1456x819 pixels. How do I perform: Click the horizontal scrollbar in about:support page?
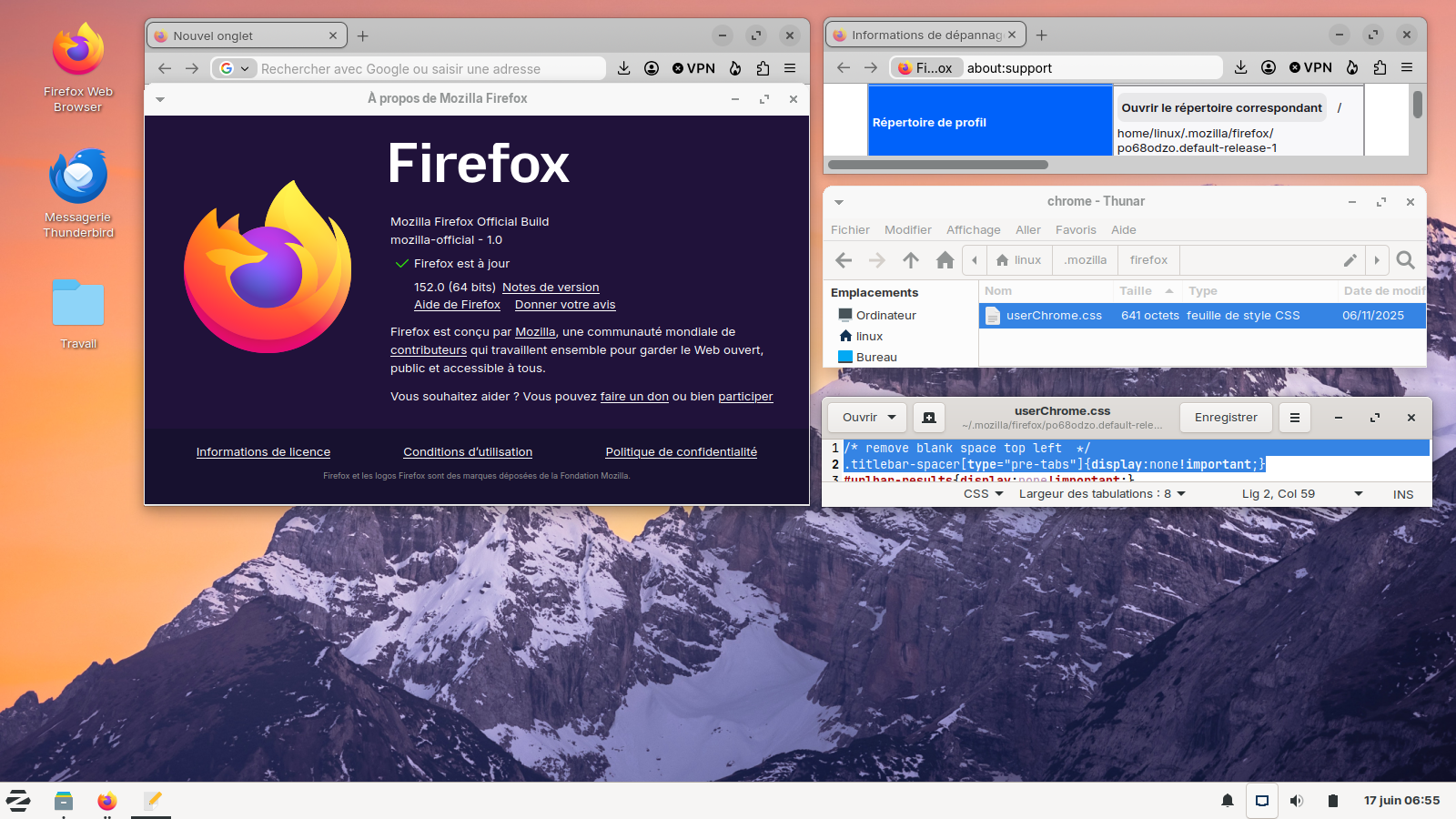[938, 165]
